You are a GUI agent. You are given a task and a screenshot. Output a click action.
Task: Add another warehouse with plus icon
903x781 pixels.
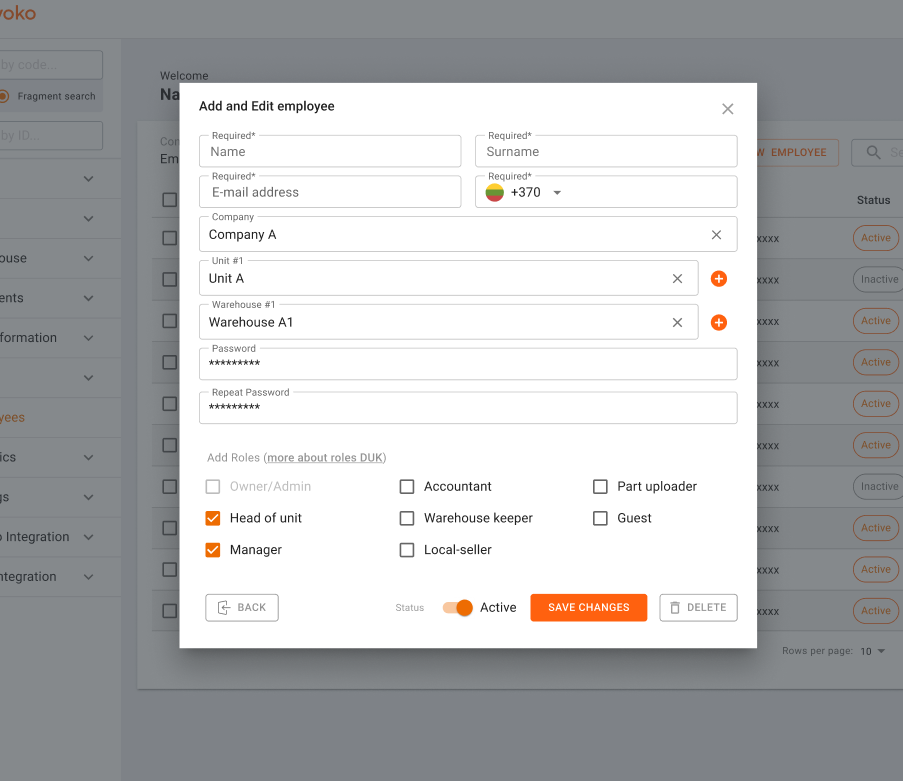click(718, 323)
